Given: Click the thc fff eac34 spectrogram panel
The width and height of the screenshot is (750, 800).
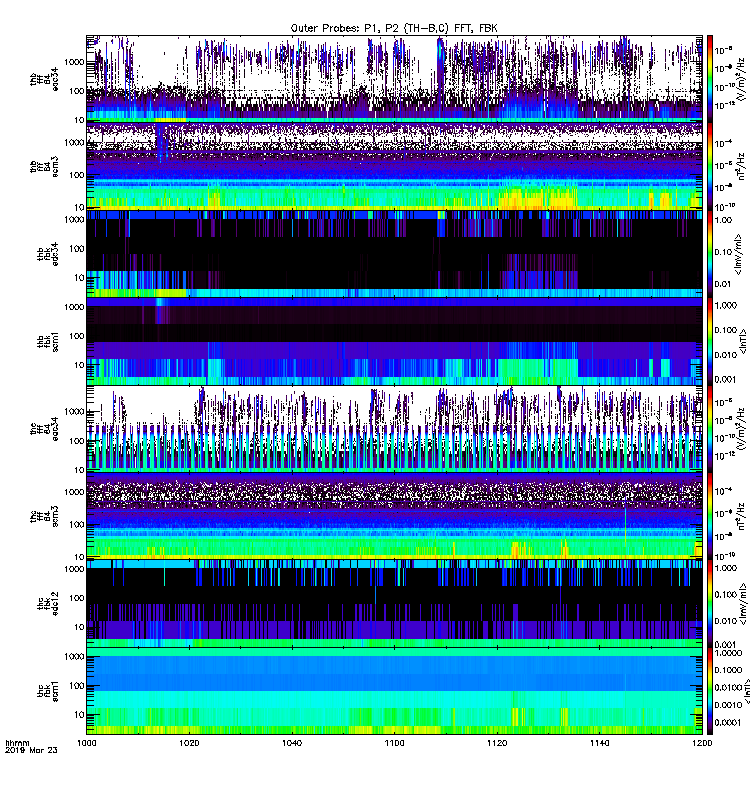Looking at the screenshot, I should click(394, 429).
